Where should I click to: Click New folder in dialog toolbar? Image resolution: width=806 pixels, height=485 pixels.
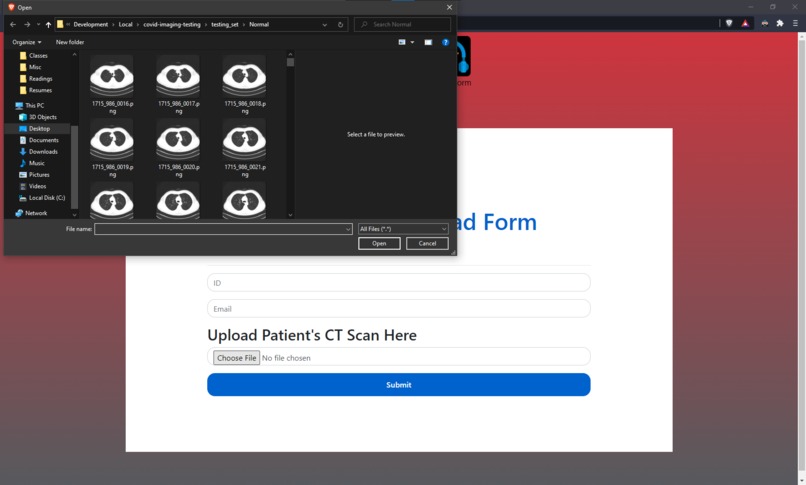pos(70,42)
